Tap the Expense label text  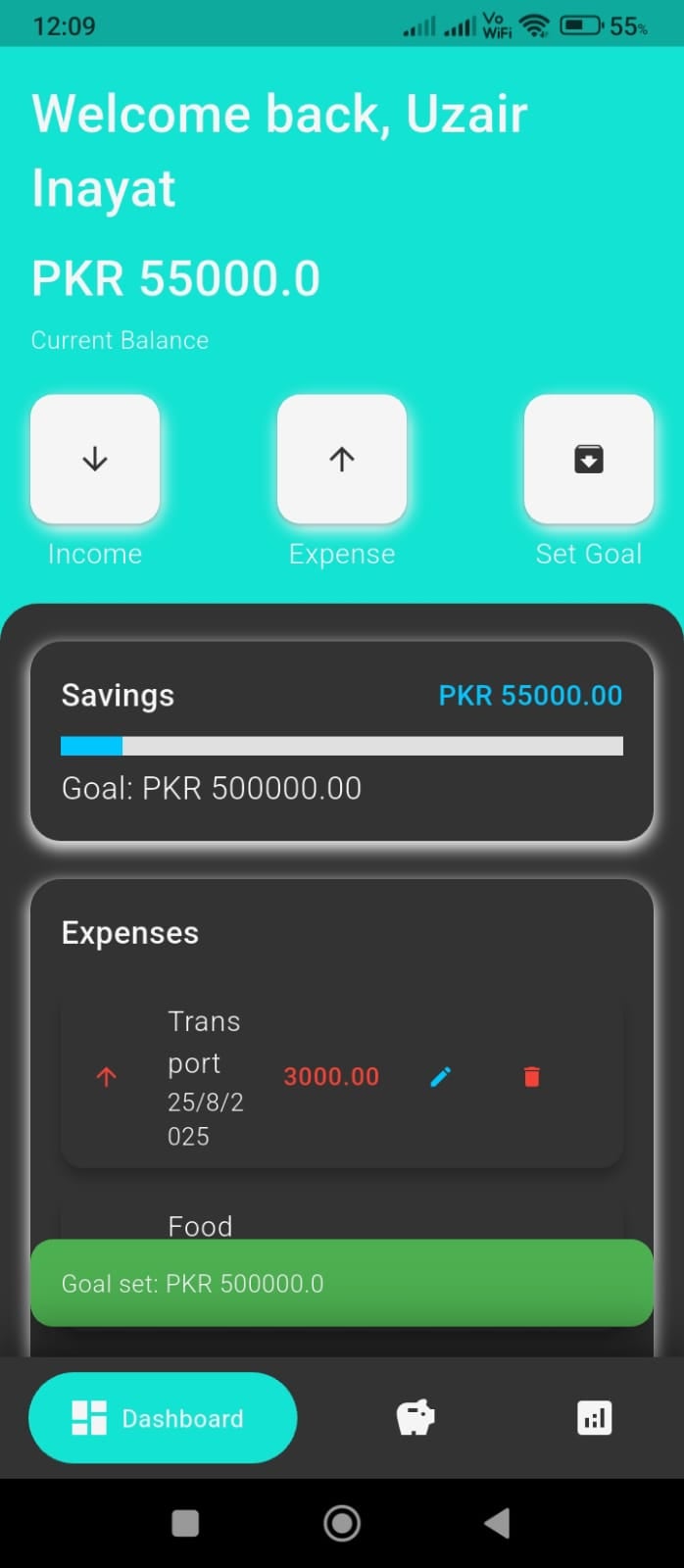[342, 554]
